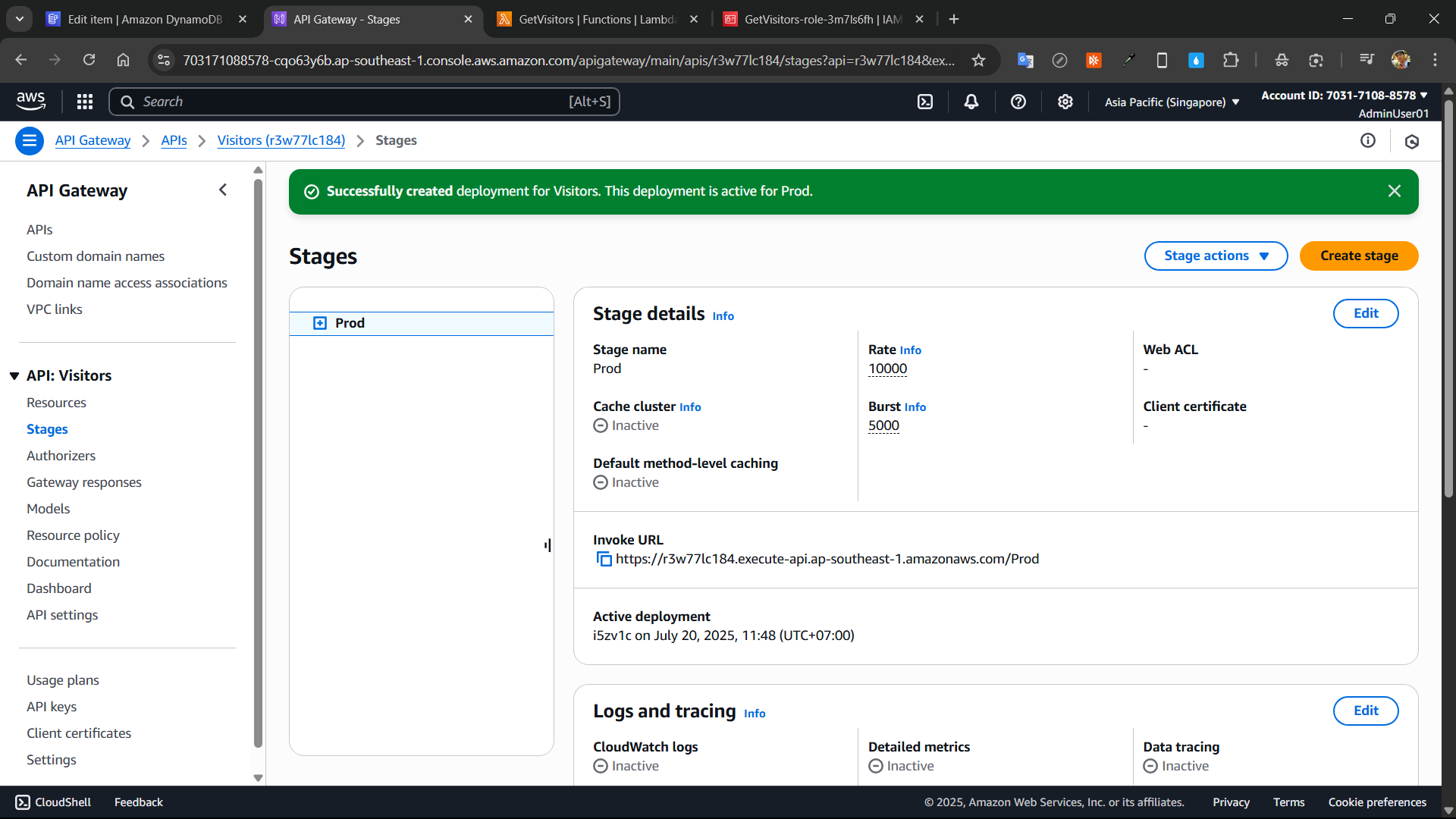1456x819 pixels.
Task: Copy the Invoke URL with copy icon
Action: [604, 559]
